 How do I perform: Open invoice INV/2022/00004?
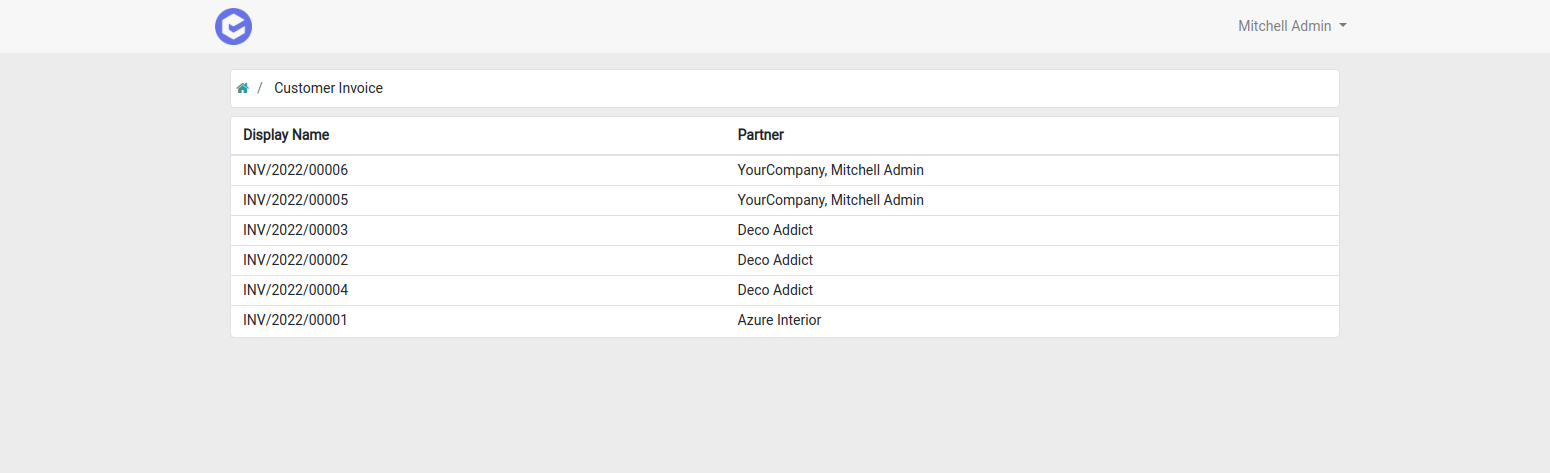[x=295, y=290]
